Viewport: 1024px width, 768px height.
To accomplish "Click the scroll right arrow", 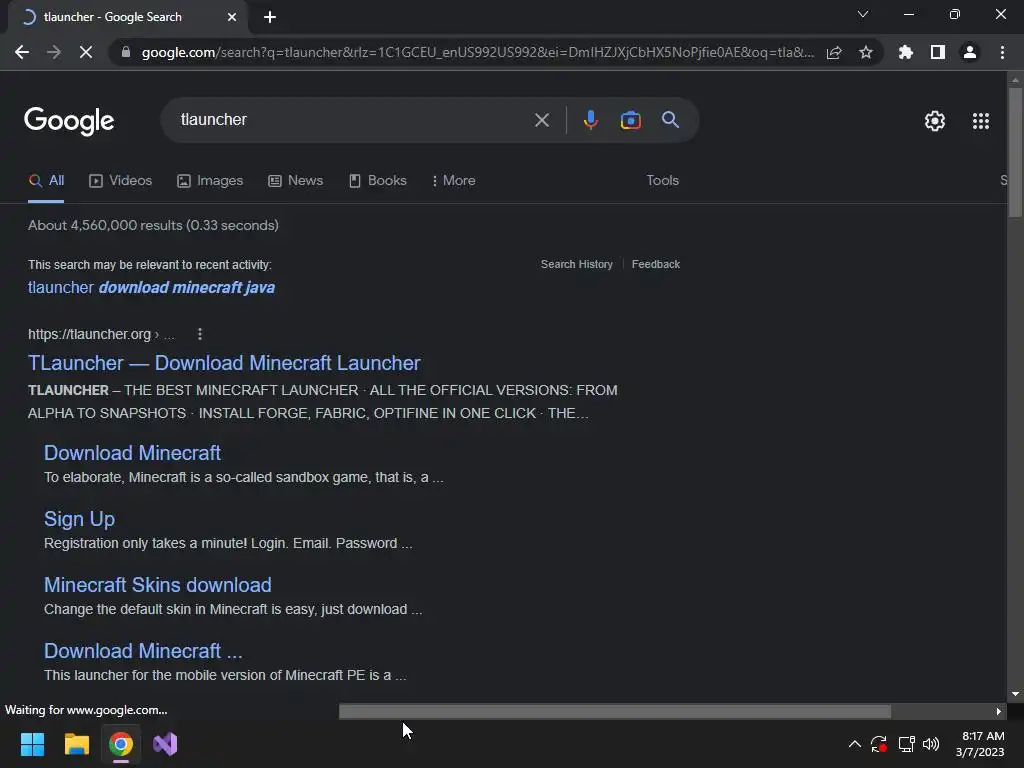I will (x=999, y=711).
